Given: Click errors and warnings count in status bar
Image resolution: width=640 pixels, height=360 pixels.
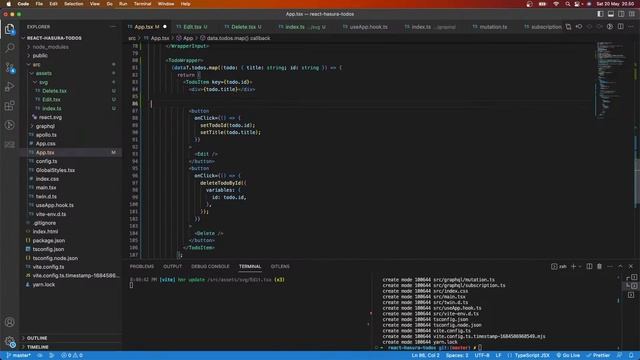Looking at the screenshot, I should point(72,356).
